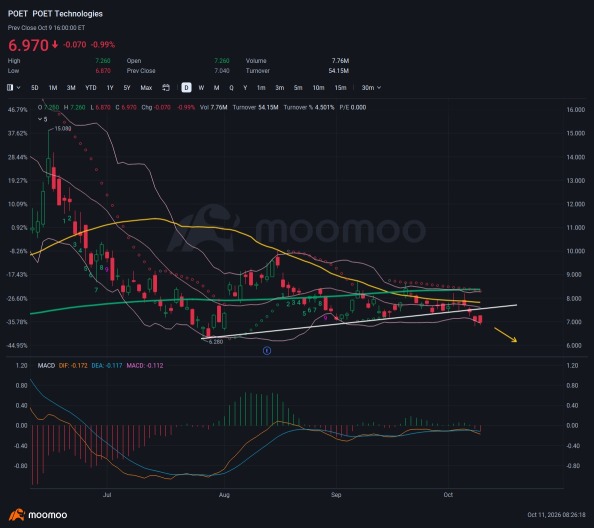Select the 5m interval
Viewport: 594px width, 528px height.
[x=298, y=87]
